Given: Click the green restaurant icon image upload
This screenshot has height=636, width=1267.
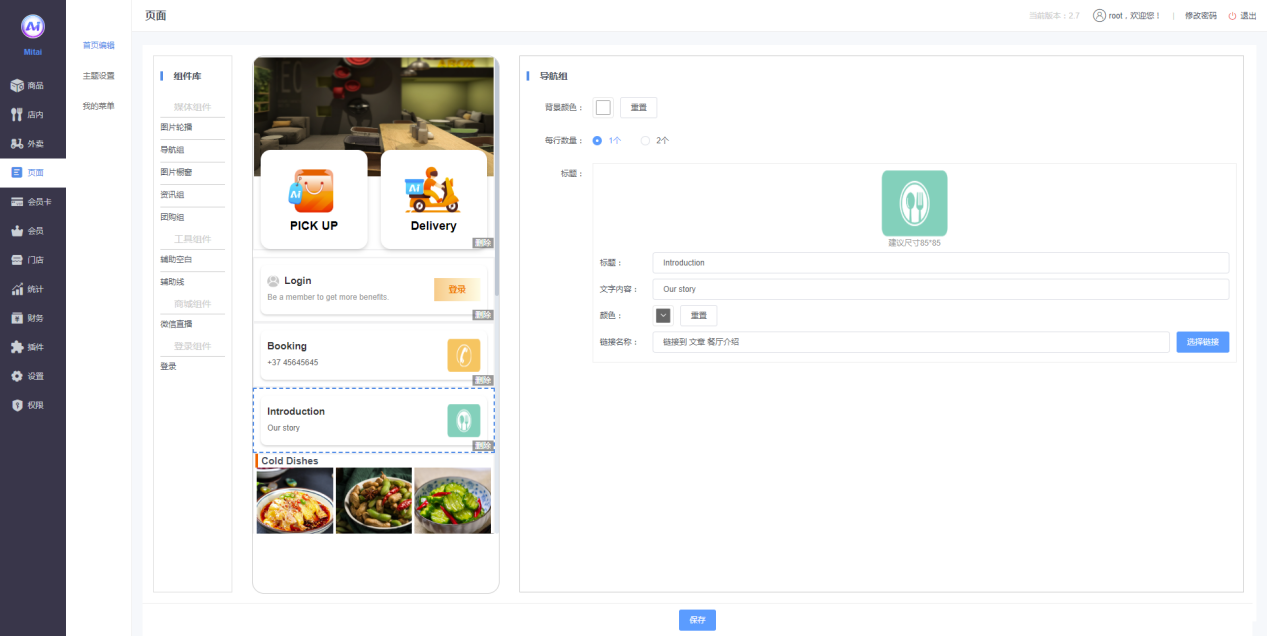Looking at the screenshot, I should click(914, 203).
